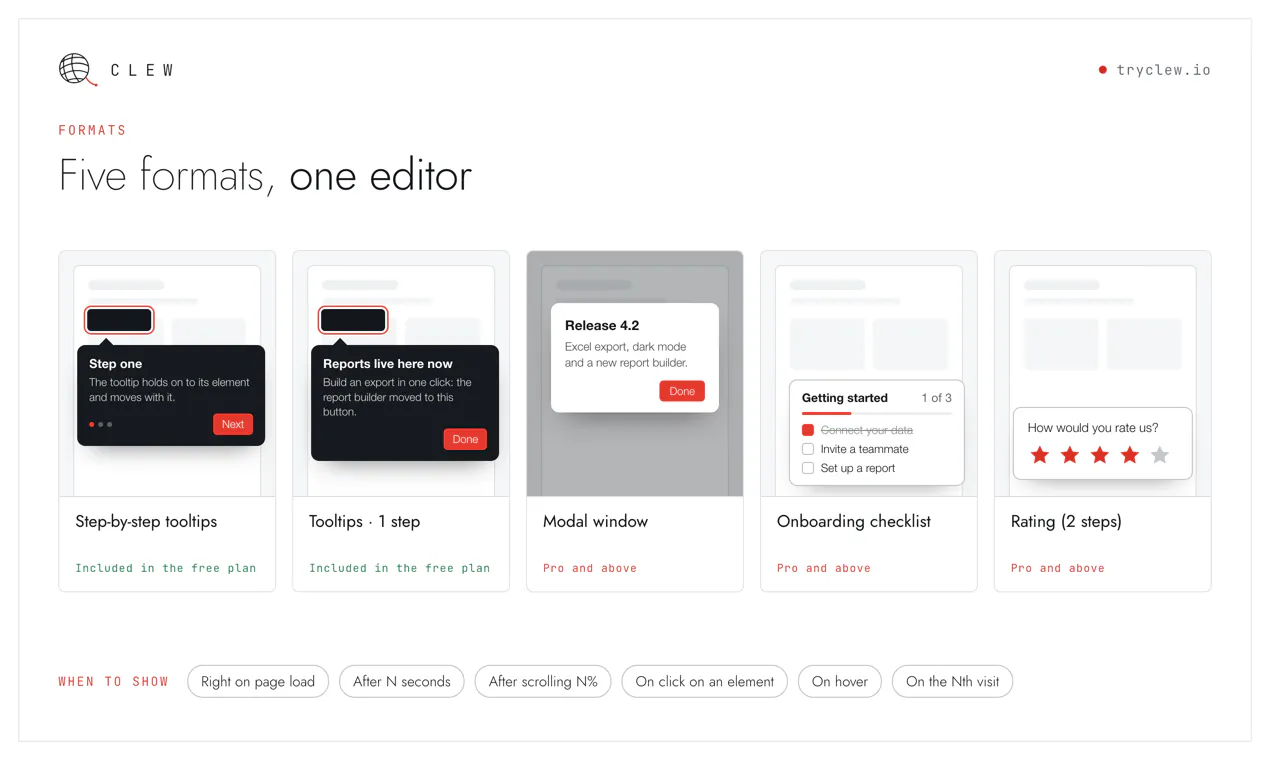
Task: Click Pro and above under Onboarding checklist
Action: (x=824, y=568)
